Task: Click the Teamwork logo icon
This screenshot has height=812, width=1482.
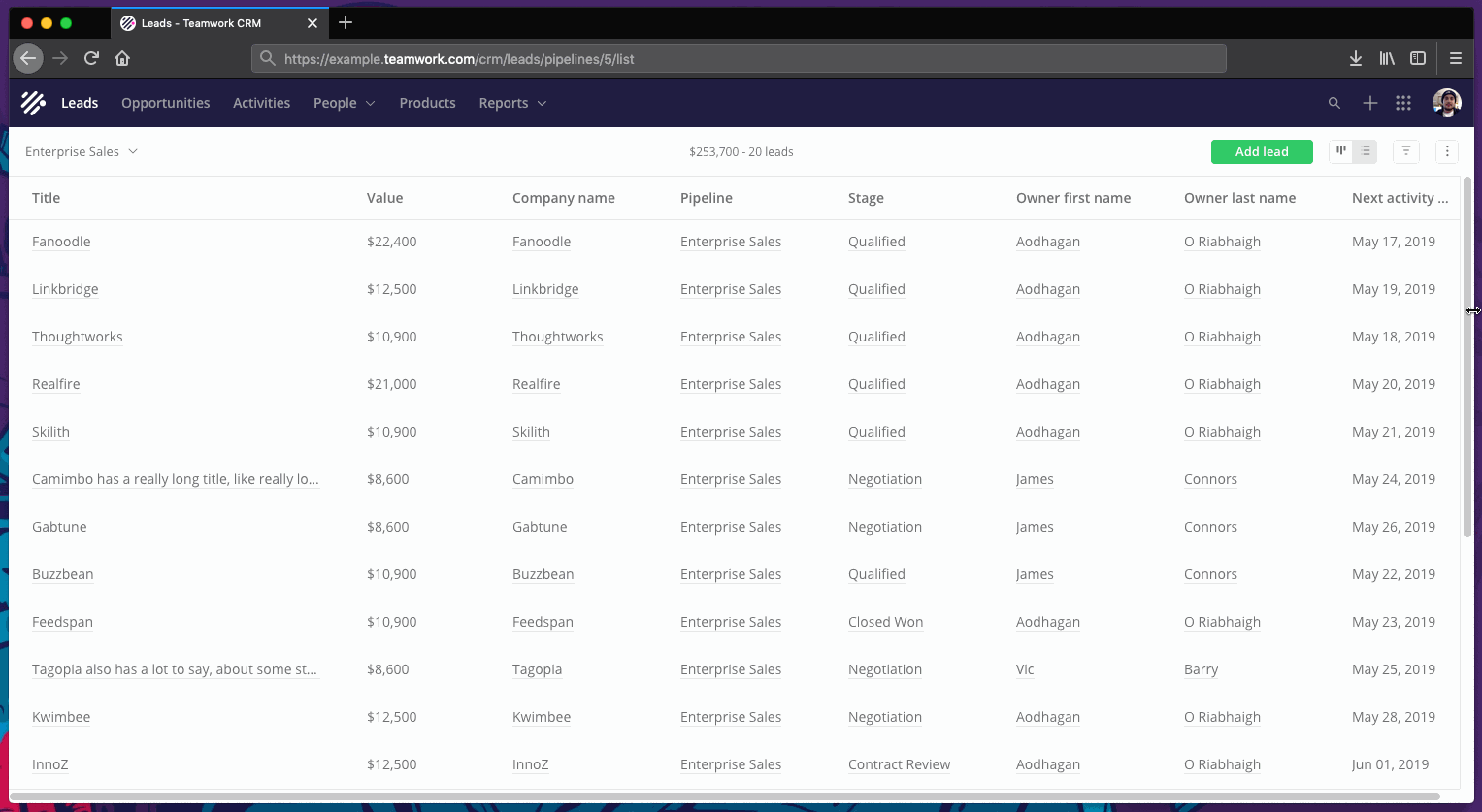Action: tap(32, 102)
